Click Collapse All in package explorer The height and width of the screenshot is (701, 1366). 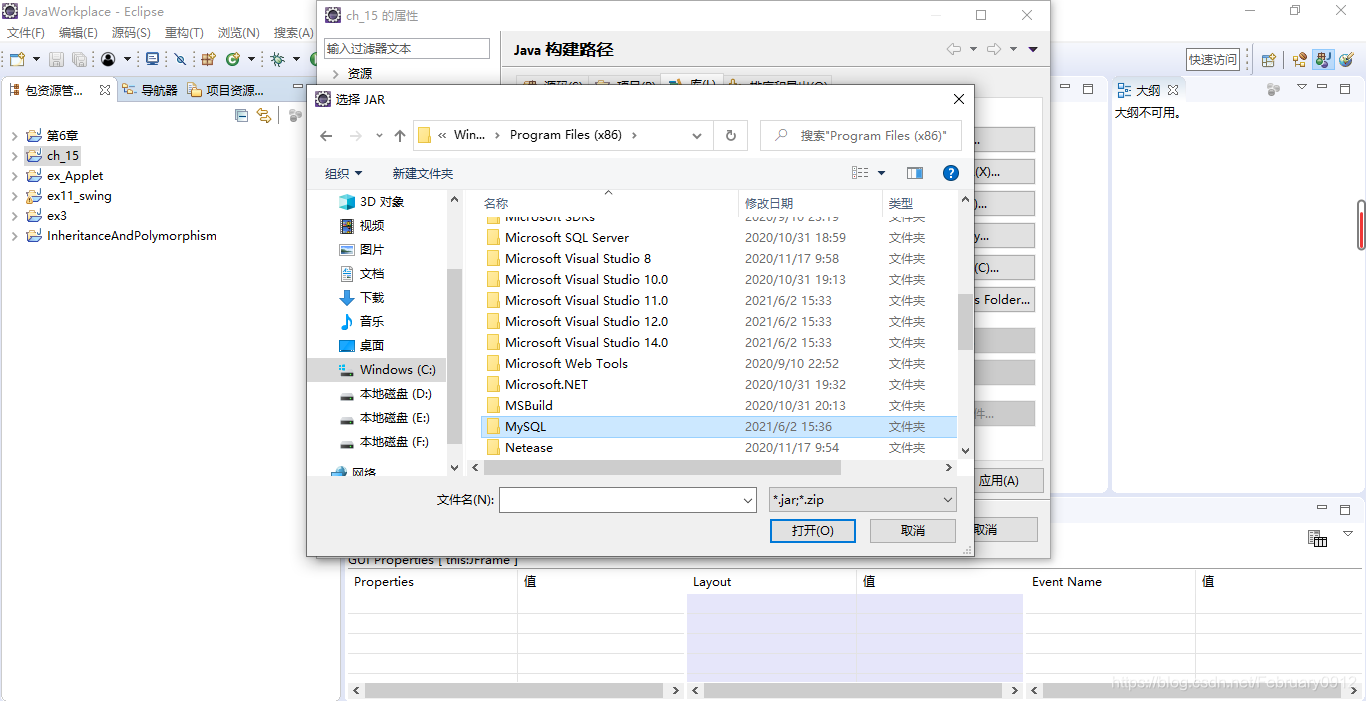pos(242,115)
